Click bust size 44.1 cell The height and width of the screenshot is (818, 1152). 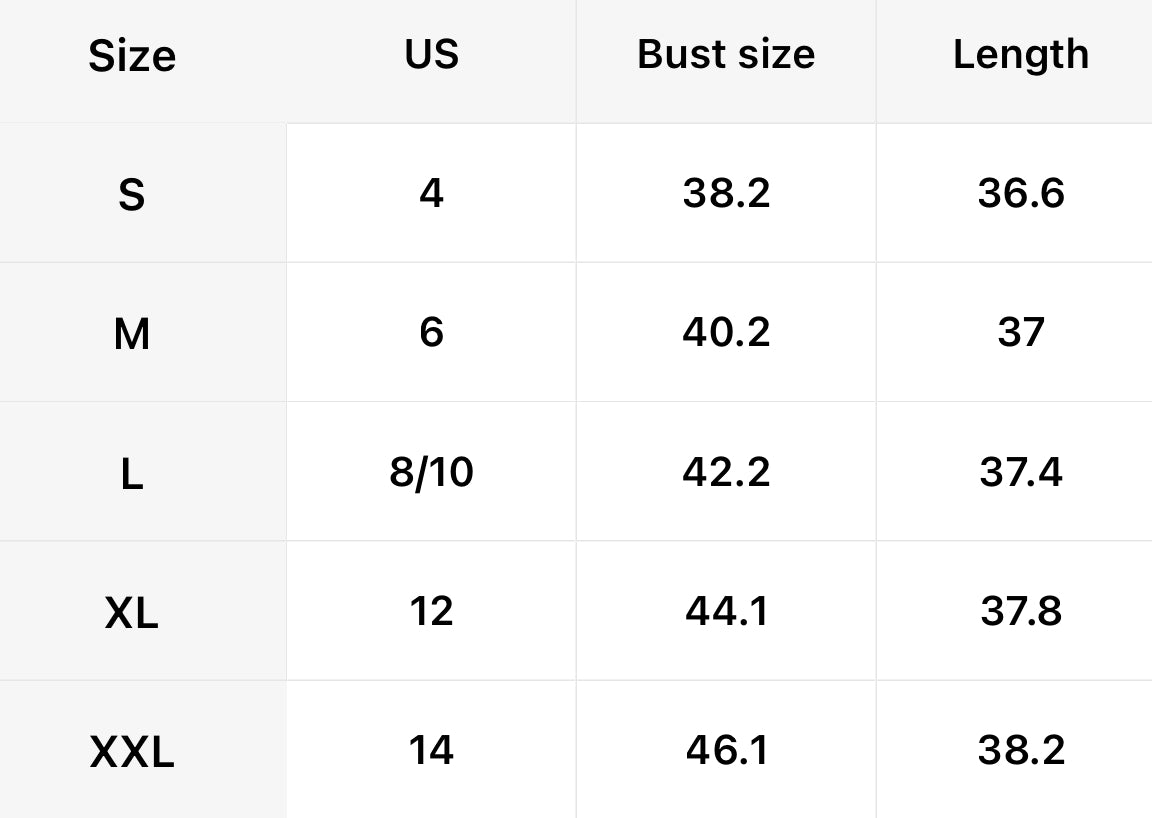click(726, 611)
